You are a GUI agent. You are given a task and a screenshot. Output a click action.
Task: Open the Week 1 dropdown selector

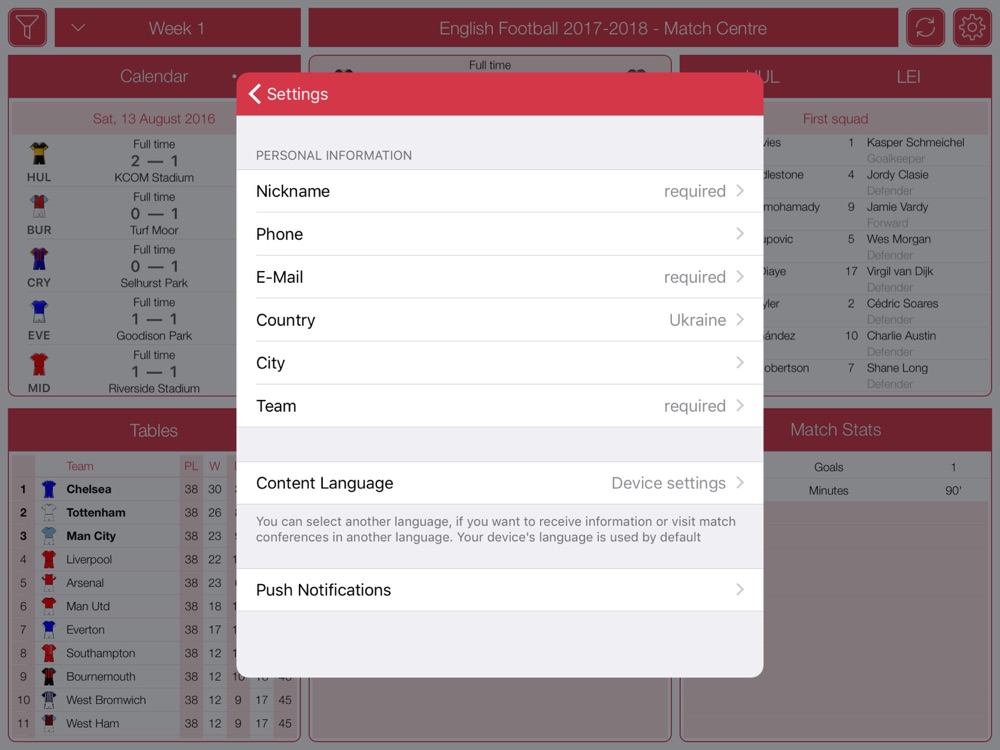coord(177,27)
